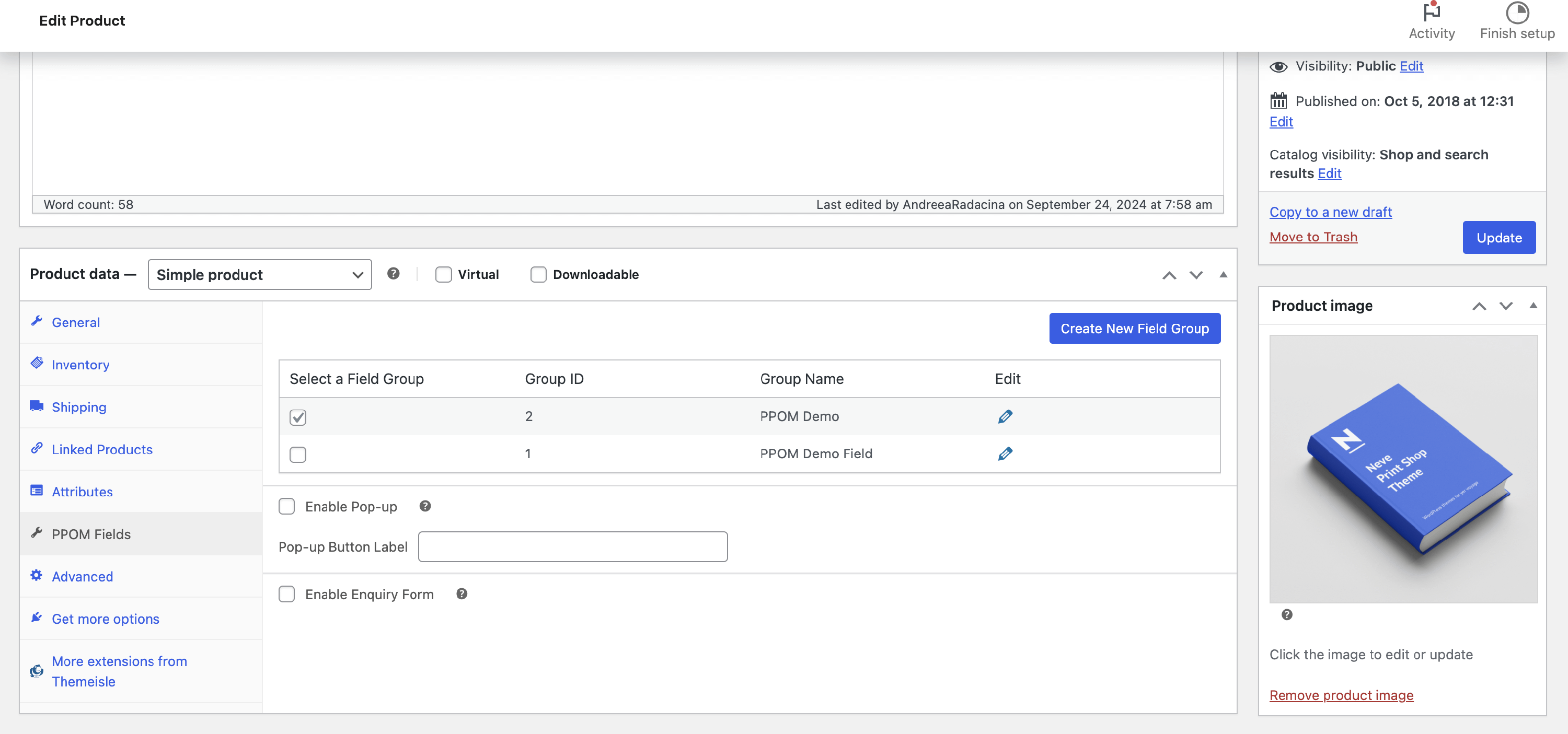
Task: Click the Copy to a new draft link
Action: 1330,212
